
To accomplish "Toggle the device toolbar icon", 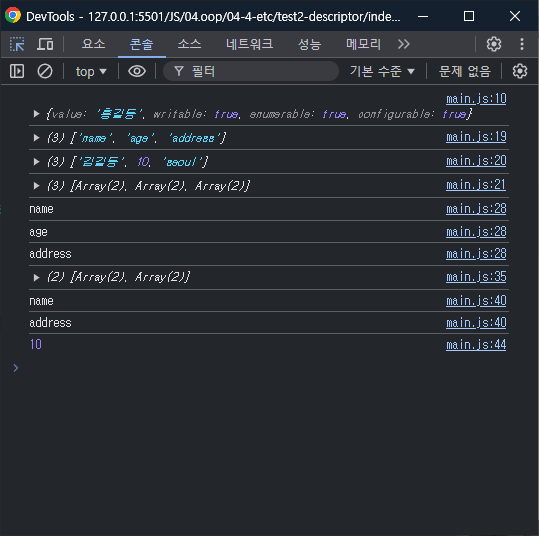I will (x=45, y=44).
